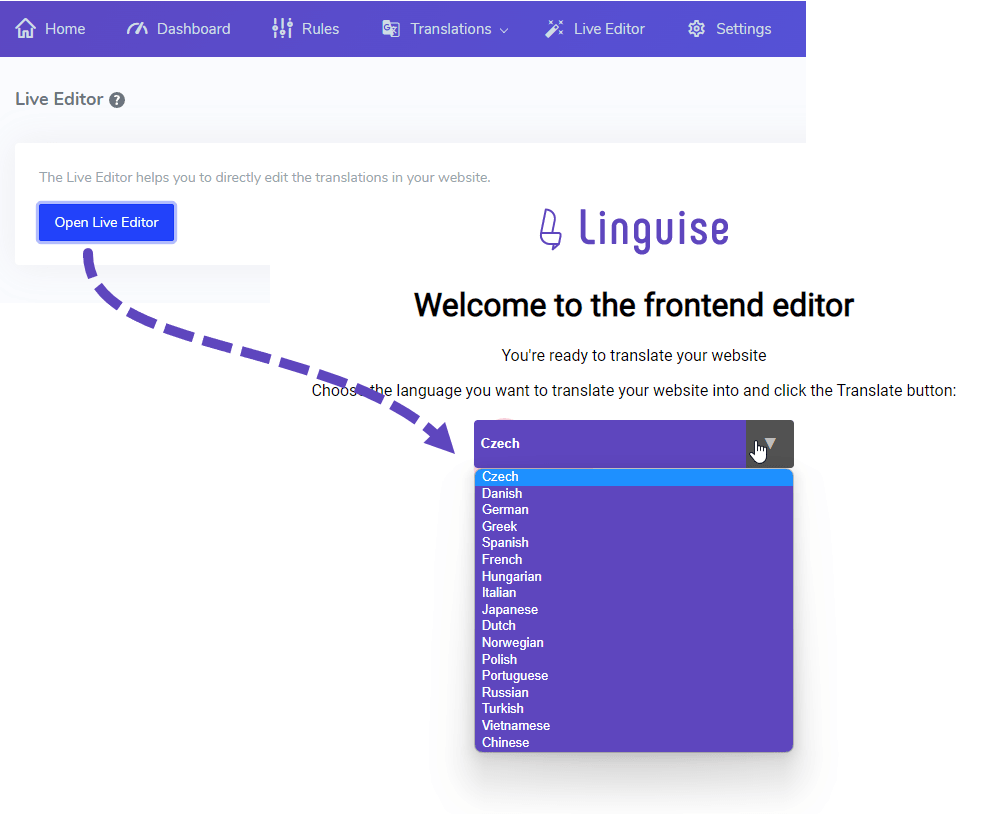
Task: Open the Rules menu item
Action: click(x=305, y=29)
